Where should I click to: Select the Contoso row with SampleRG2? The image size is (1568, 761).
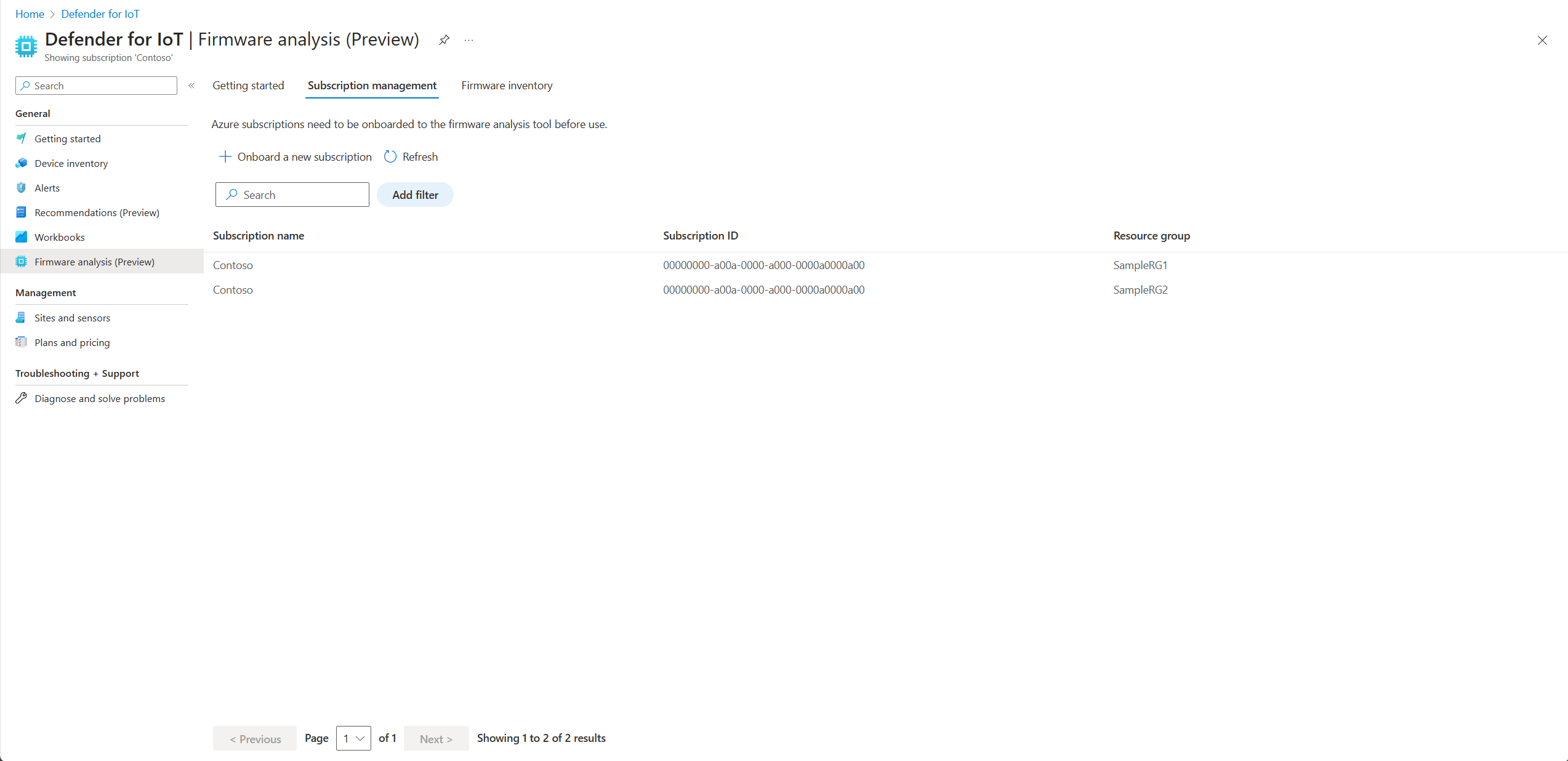pyautogui.click(x=886, y=290)
